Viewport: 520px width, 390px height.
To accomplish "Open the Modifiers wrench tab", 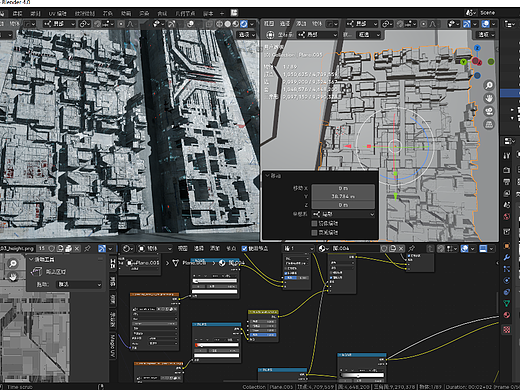I will click(507, 257).
